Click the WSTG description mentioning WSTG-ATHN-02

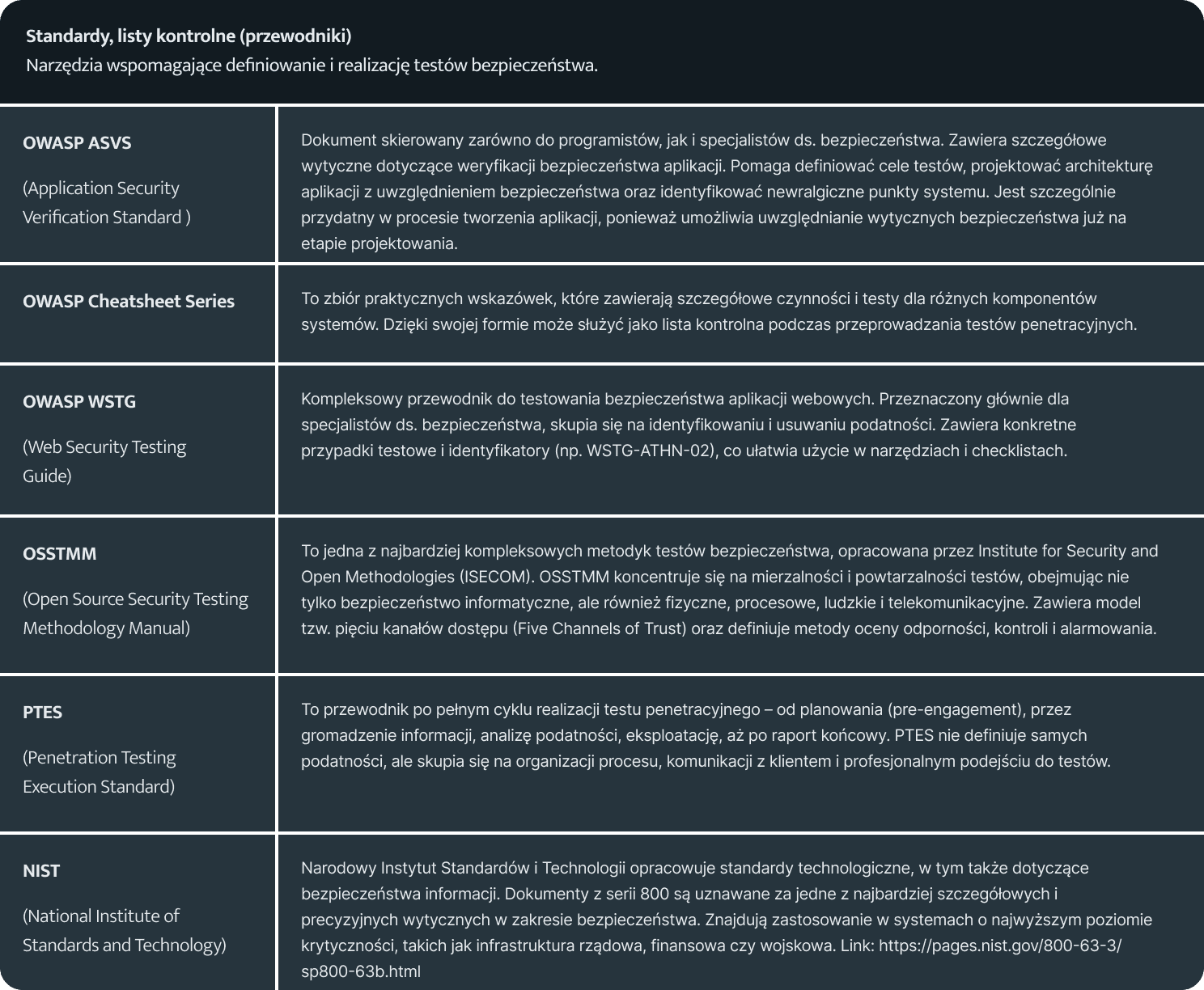click(x=688, y=425)
